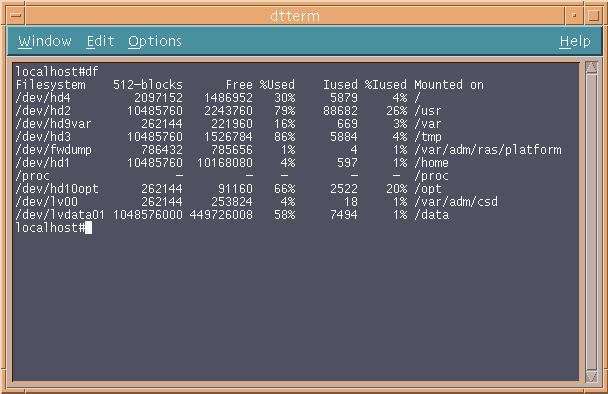Click the '86%' used value
The image size is (608, 394).
(285, 137)
